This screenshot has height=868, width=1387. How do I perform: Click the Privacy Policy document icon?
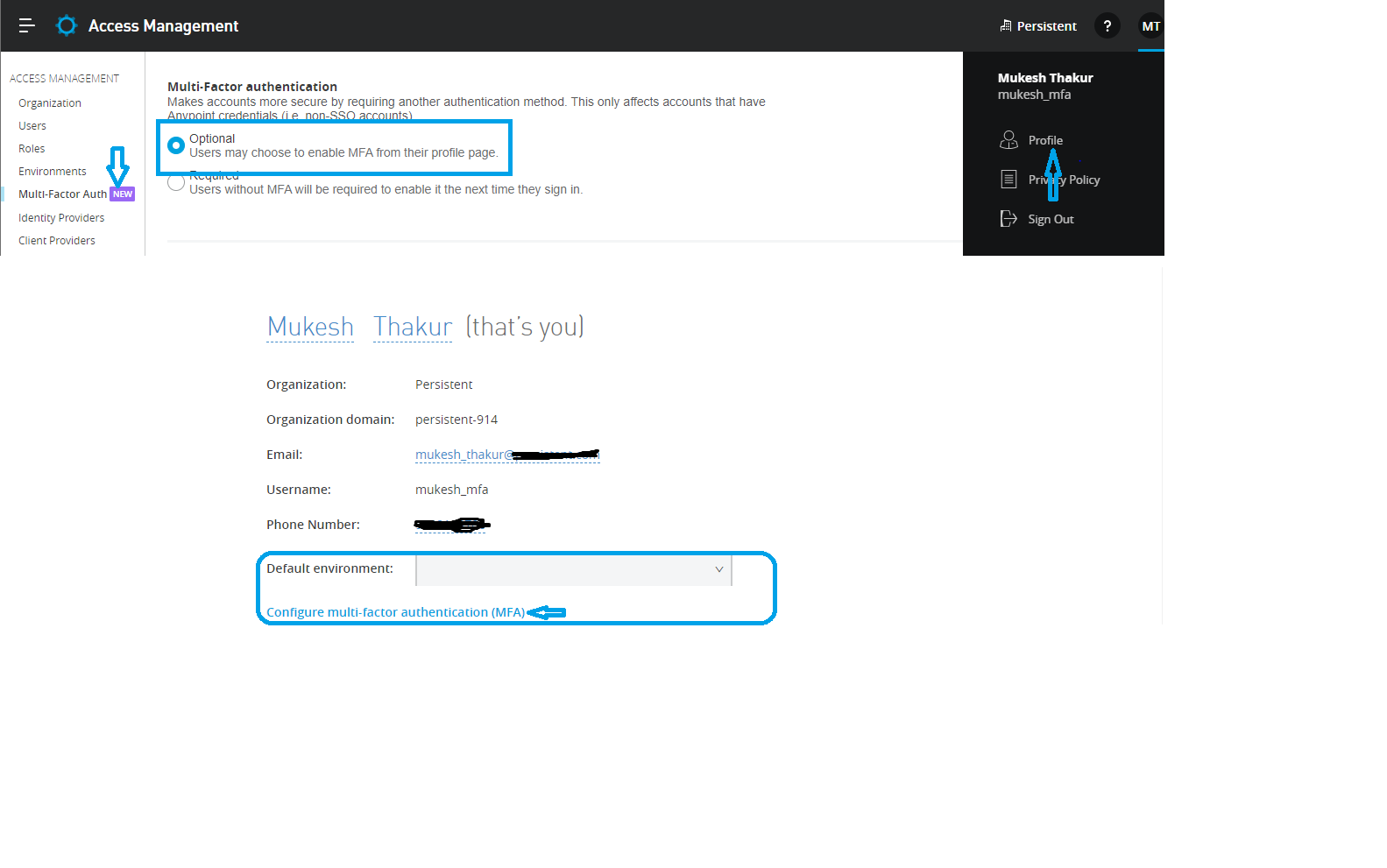(x=1008, y=180)
